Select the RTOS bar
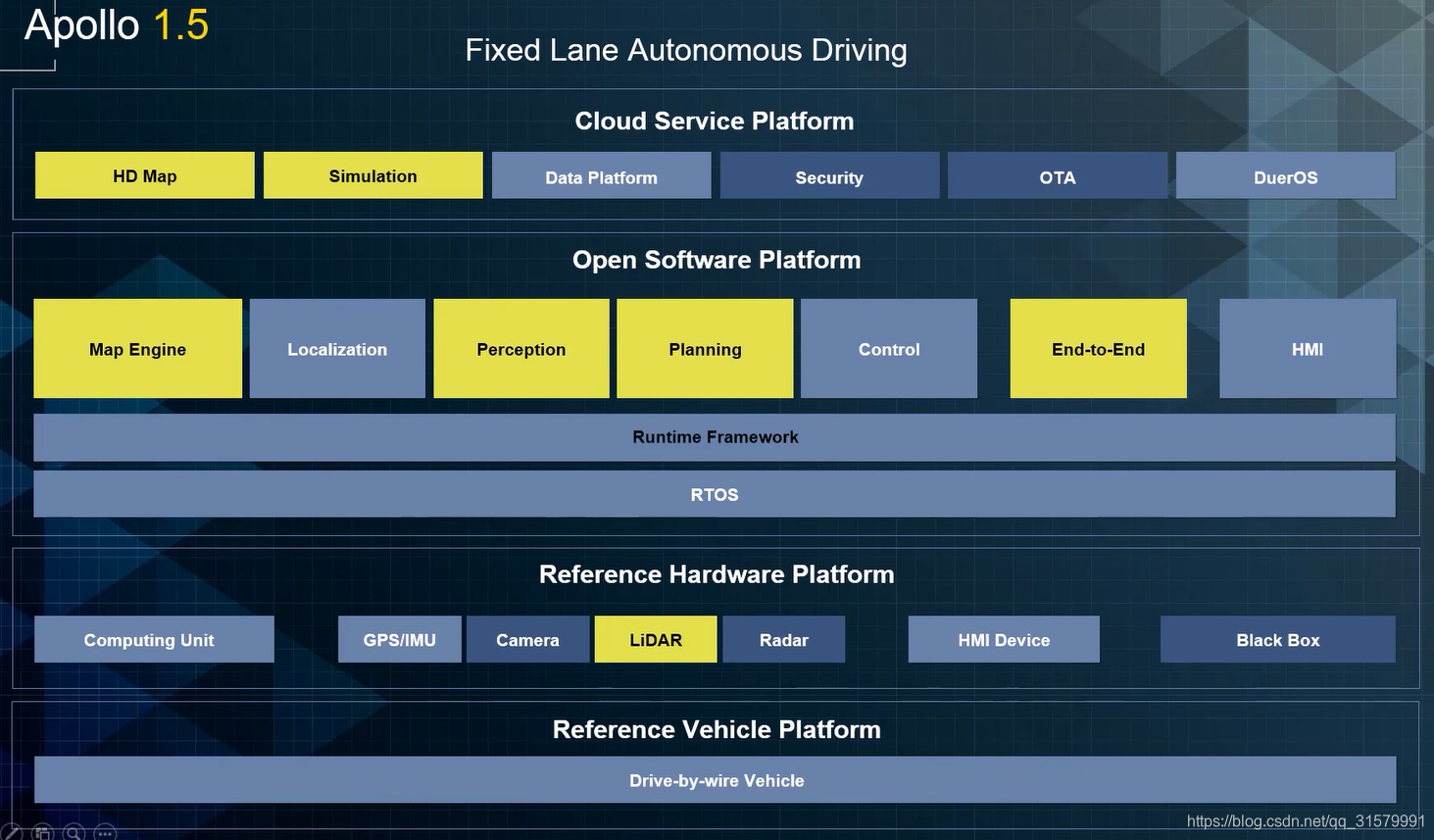 (715, 494)
